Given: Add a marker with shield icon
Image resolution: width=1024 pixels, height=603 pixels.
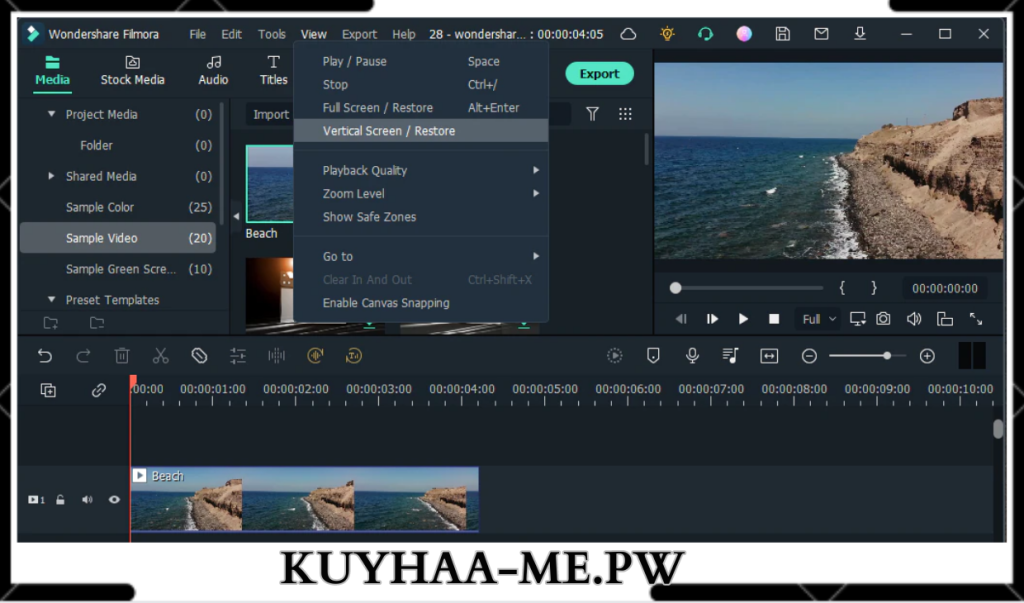Looking at the screenshot, I should tap(653, 356).
